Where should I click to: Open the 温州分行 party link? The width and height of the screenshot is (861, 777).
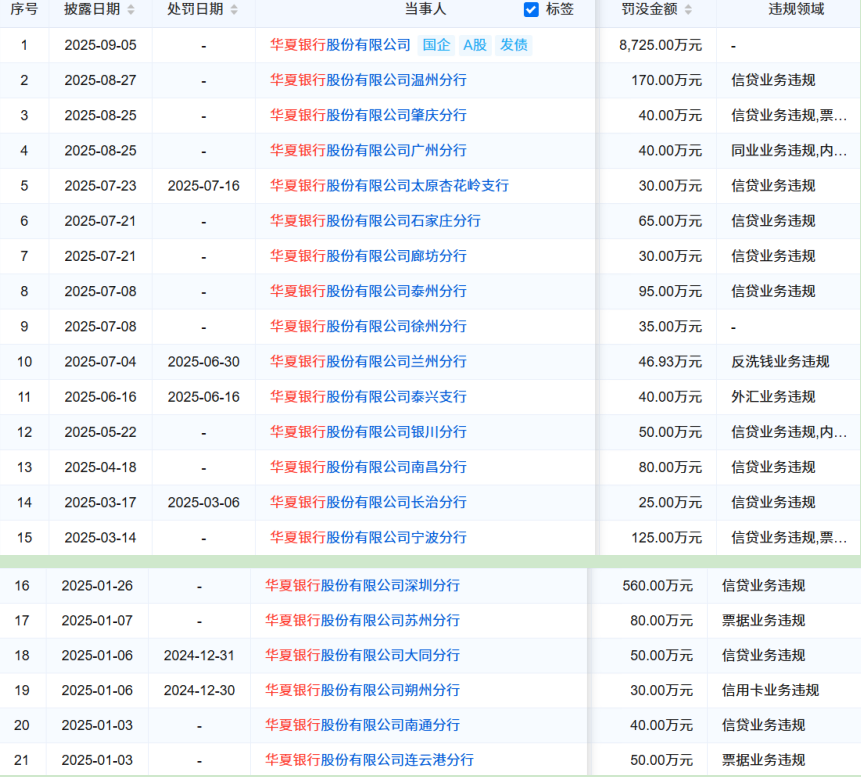pyautogui.click(x=368, y=80)
